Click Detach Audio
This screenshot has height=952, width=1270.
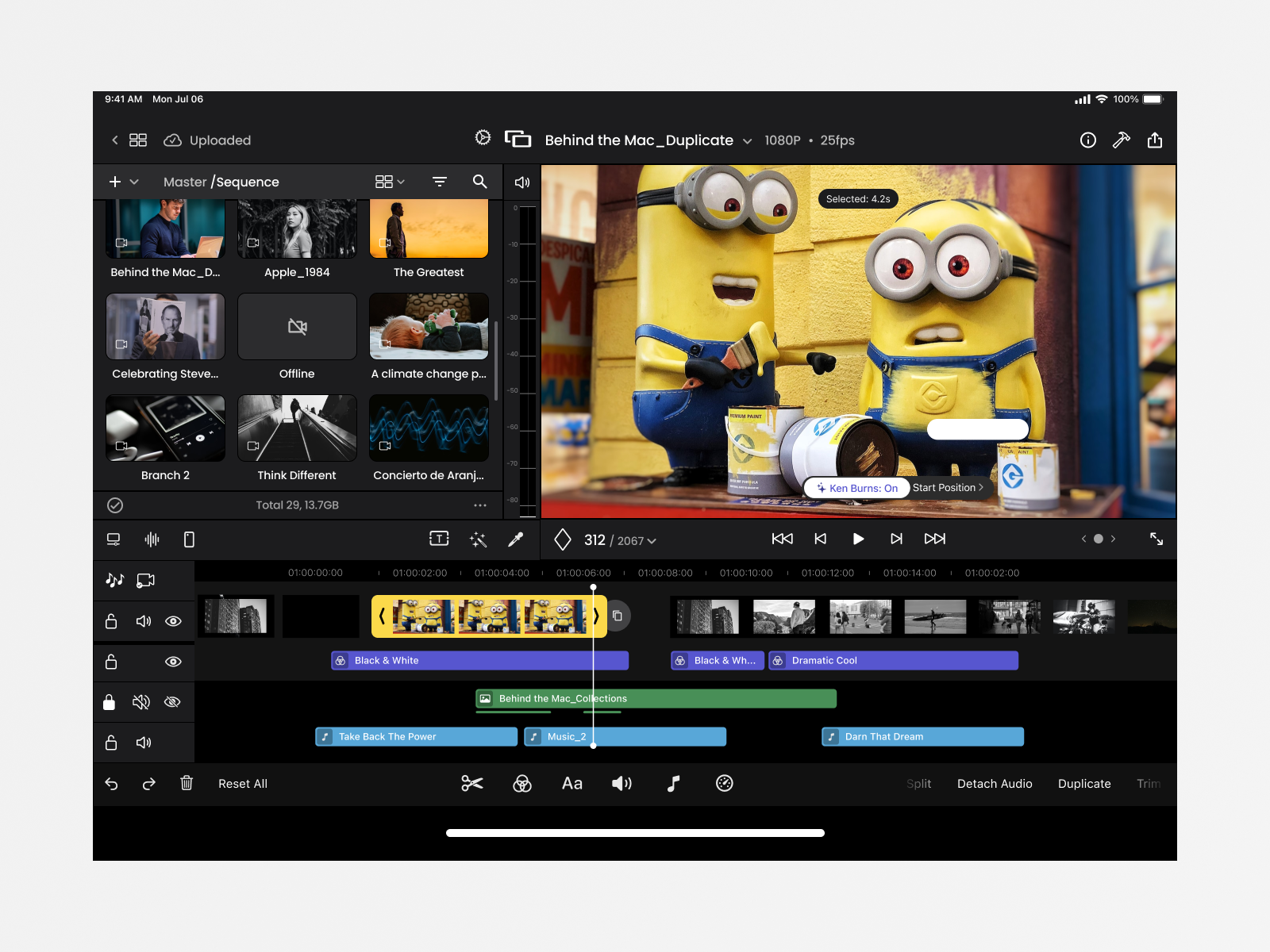click(x=995, y=784)
